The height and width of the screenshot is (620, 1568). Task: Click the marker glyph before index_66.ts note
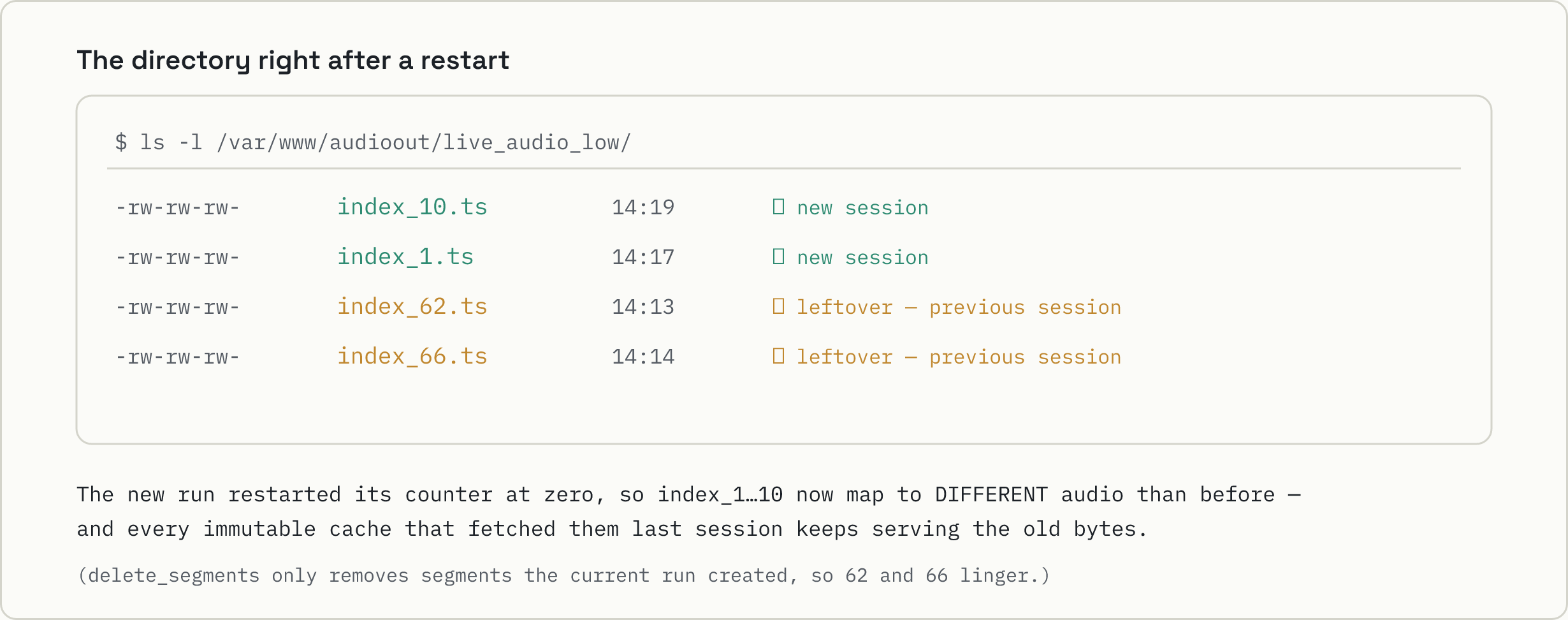pyautogui.click(x=778, y=356)
